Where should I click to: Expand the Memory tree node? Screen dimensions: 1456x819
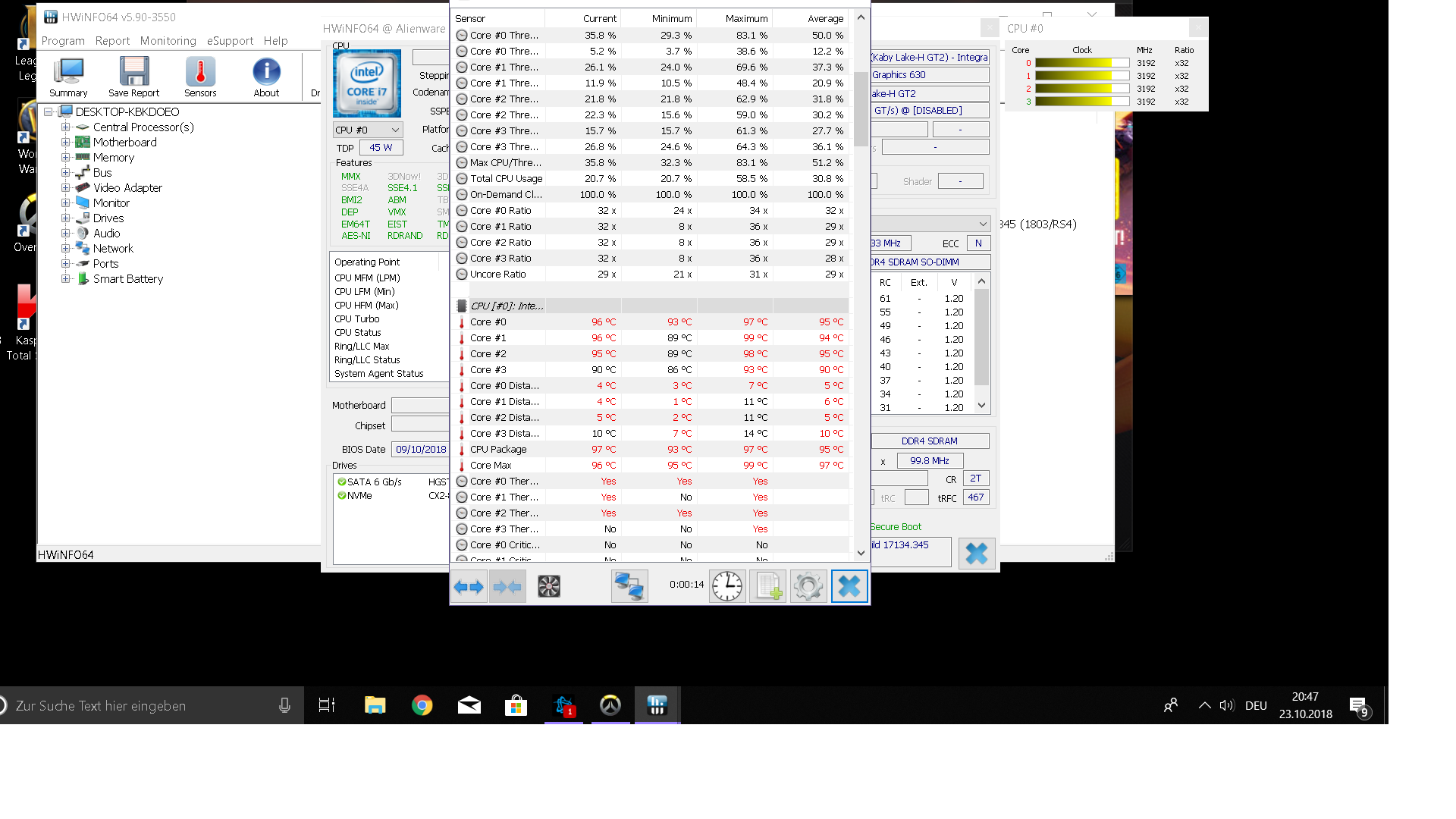click(66, 158)
